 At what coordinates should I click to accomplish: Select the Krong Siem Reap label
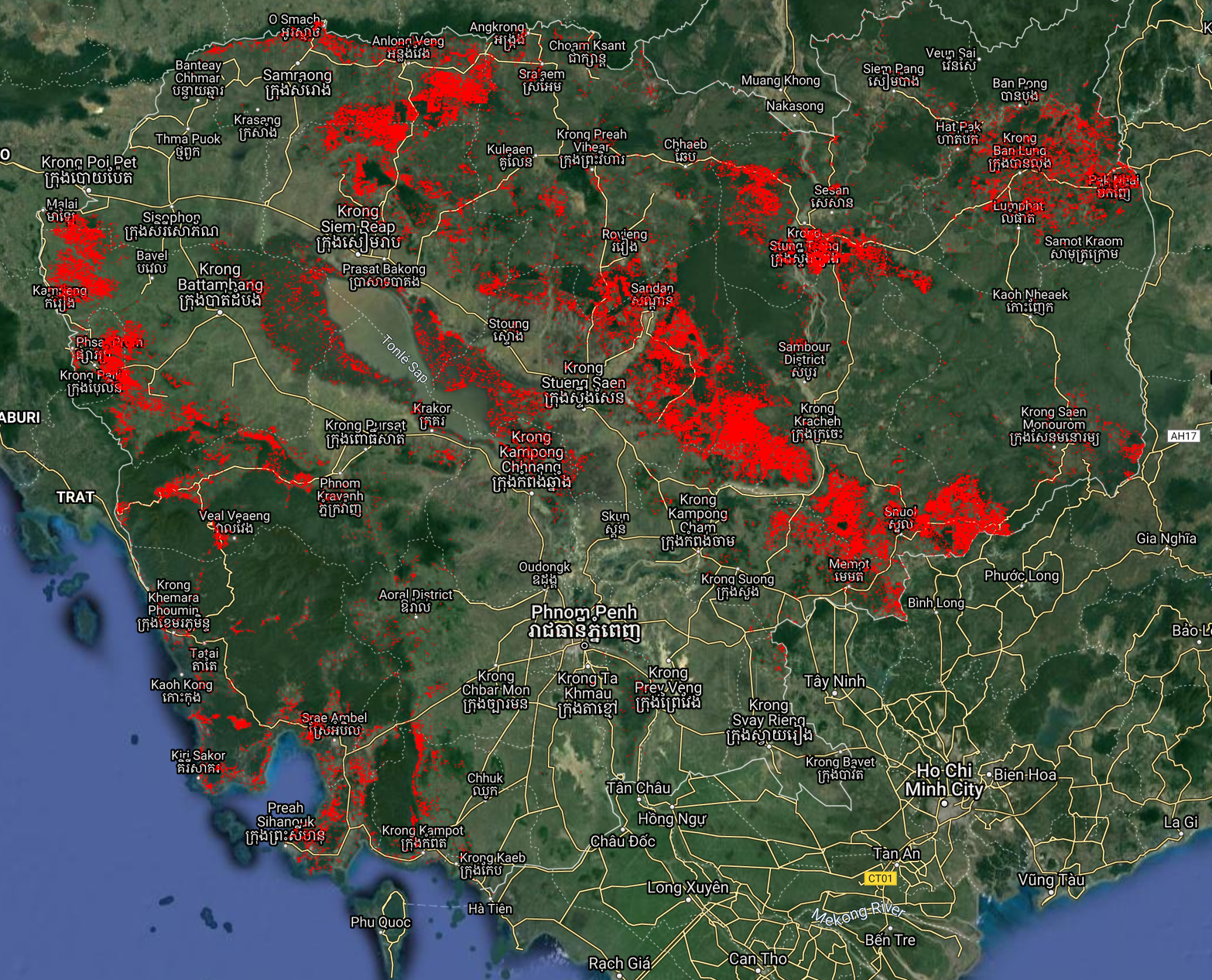[358, 227]
